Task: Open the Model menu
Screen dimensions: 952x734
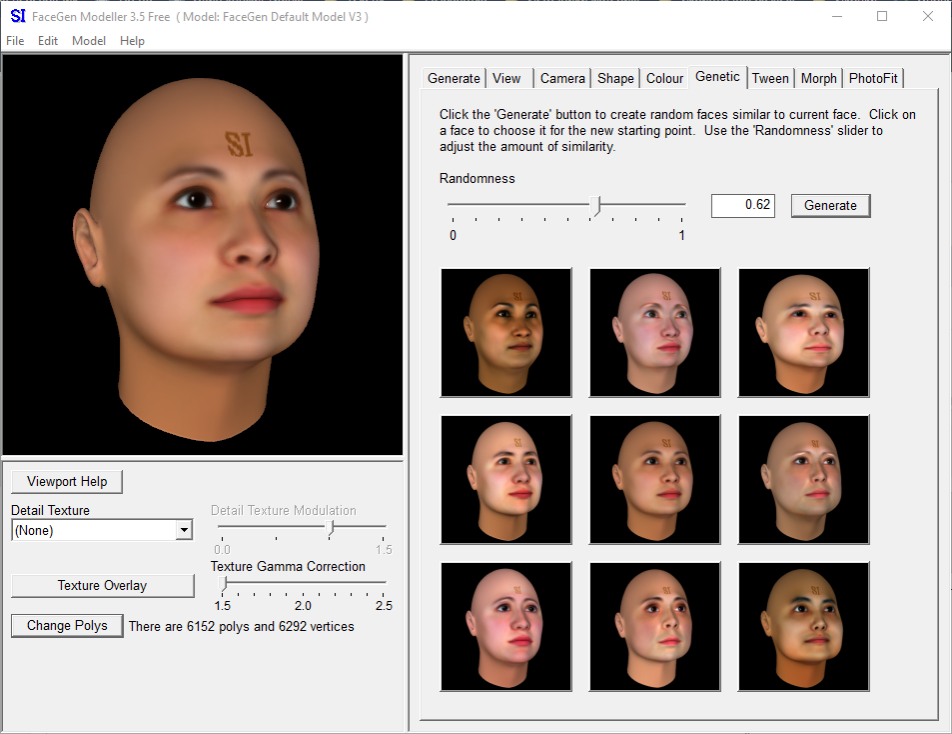Action: click(89, 41)
